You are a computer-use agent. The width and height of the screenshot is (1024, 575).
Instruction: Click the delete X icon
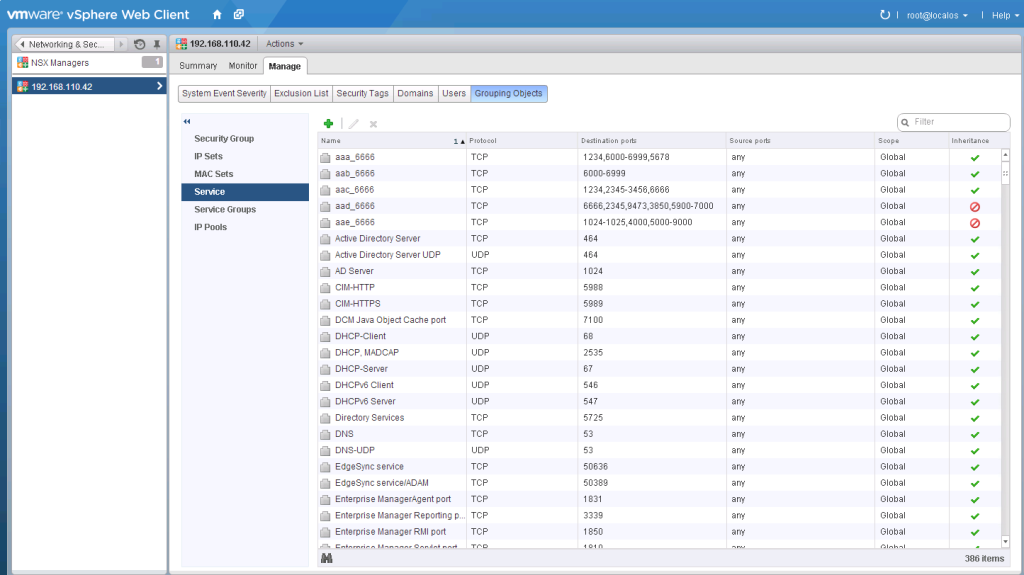point(374,124)
